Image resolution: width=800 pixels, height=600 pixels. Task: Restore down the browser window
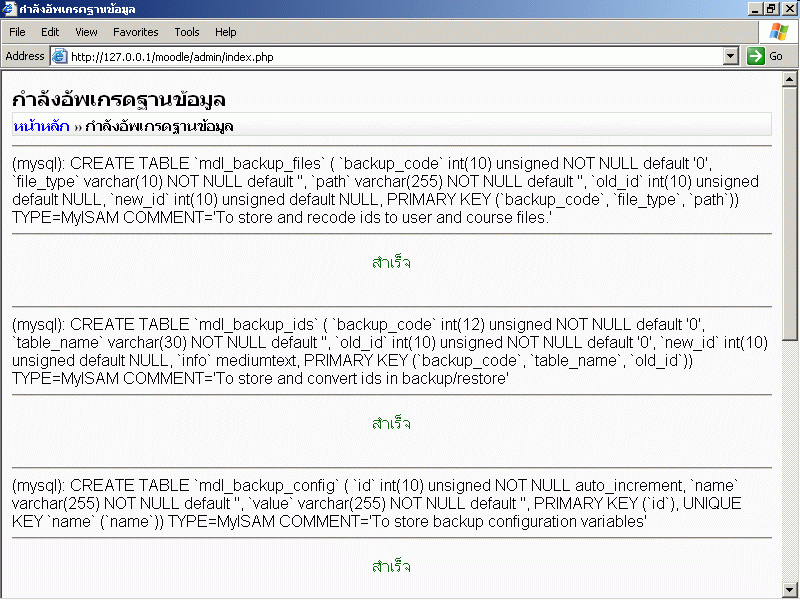[x=772, y=9]
